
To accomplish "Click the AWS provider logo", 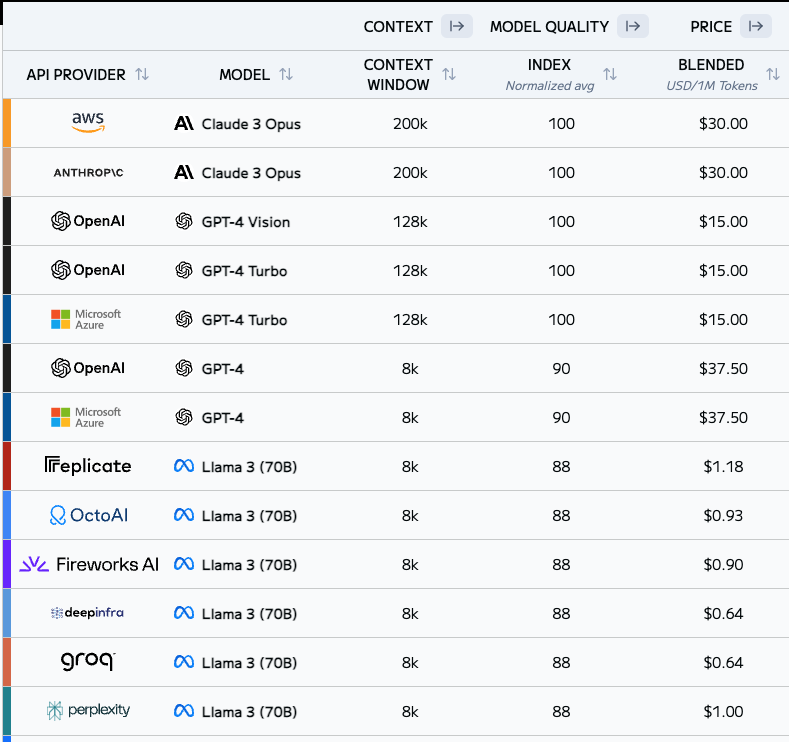I will [x=88, y=122].
